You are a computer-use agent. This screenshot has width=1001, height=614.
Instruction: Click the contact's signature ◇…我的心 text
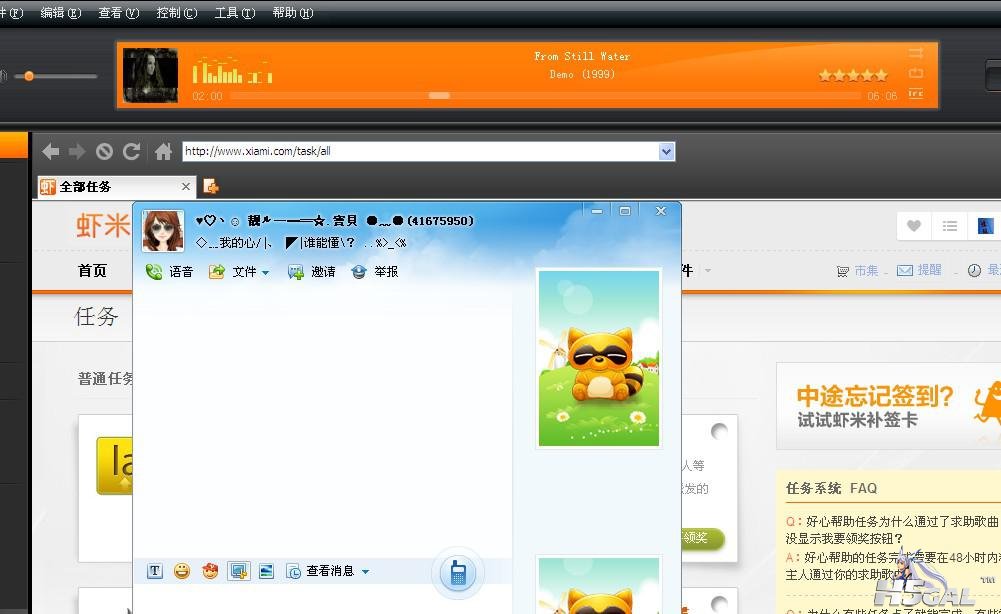coord(301,243)
